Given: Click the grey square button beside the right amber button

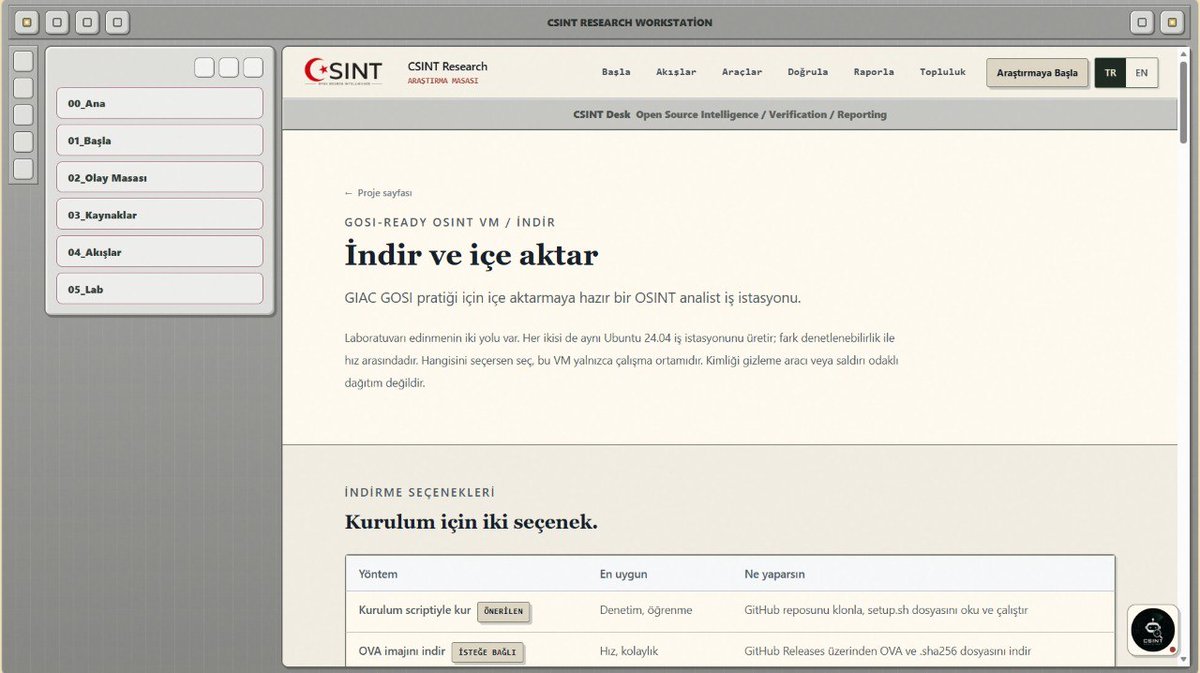Looking at the screenshot, I should click(x=1142, y=21).
